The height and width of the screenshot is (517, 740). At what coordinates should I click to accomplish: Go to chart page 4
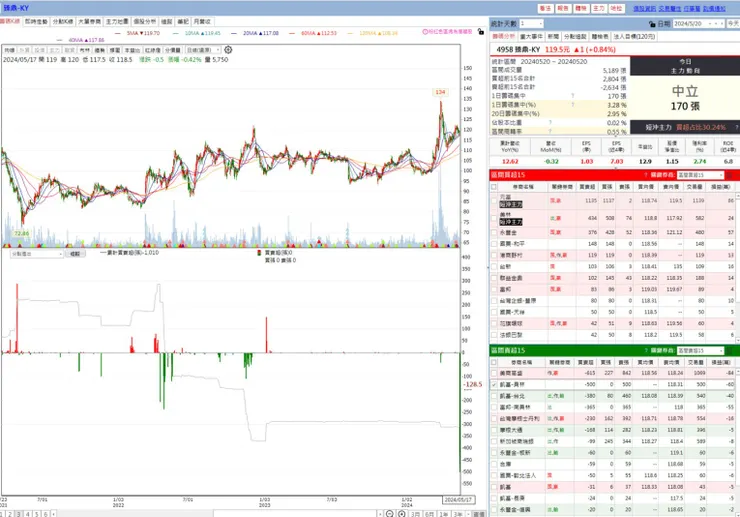[x=28, y=514]
